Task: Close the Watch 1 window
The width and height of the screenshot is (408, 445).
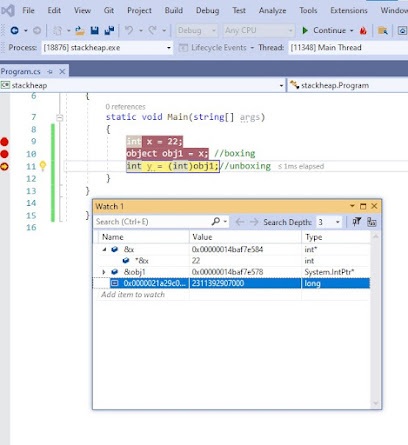Action: (374, 206)
